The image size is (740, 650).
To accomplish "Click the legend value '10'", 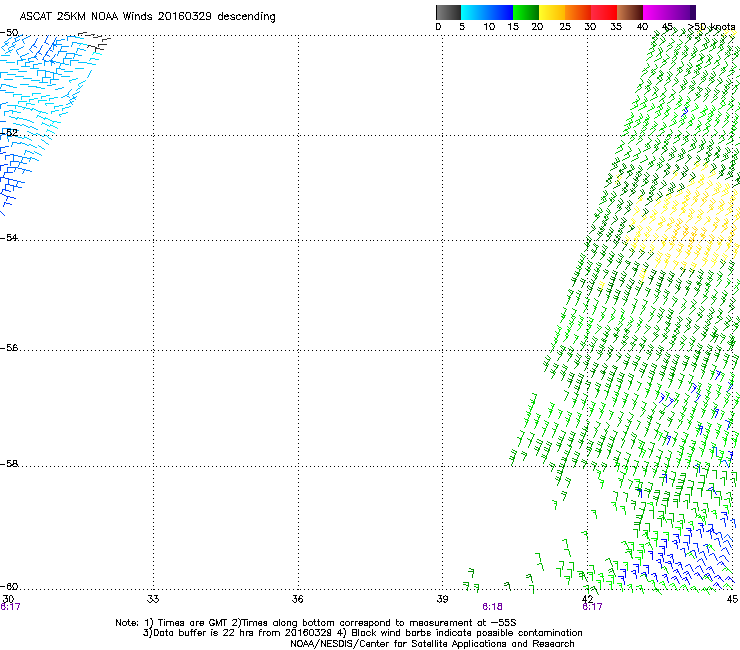I will [489, 27].
